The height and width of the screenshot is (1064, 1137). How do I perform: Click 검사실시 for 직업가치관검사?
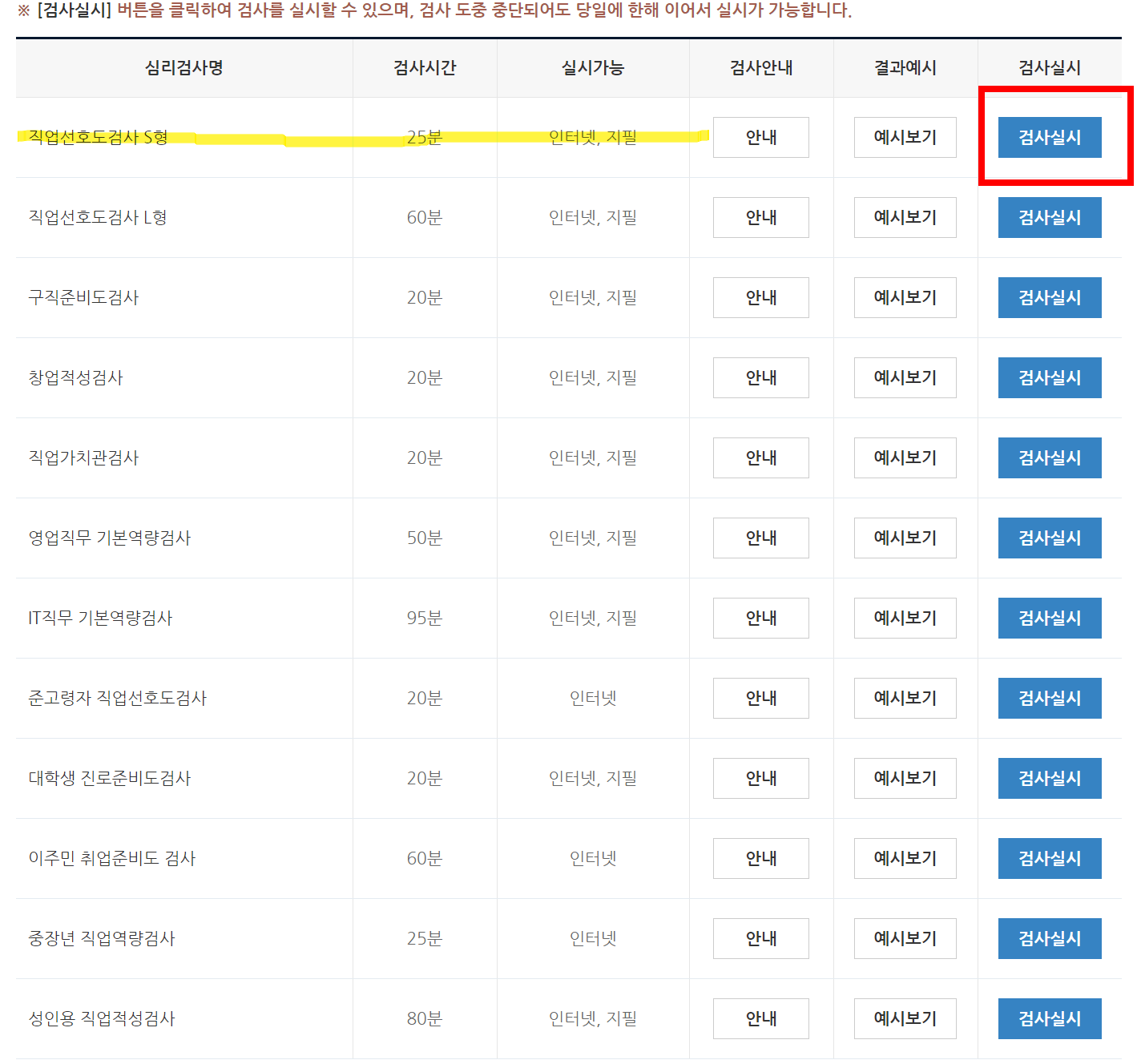pos(1049,457)
